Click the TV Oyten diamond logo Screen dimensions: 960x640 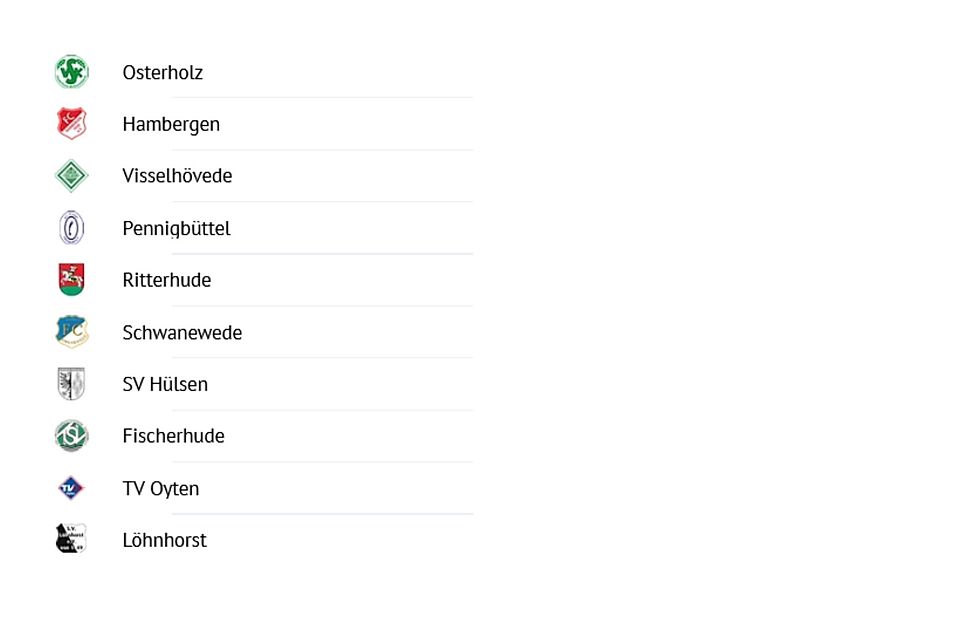tap(71, 488)
